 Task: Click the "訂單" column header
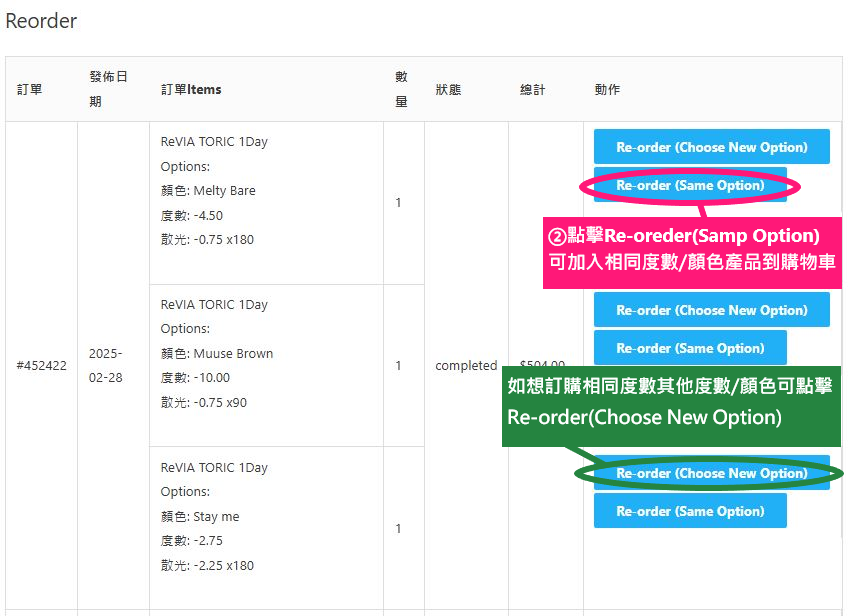click(x=29, y=90)
